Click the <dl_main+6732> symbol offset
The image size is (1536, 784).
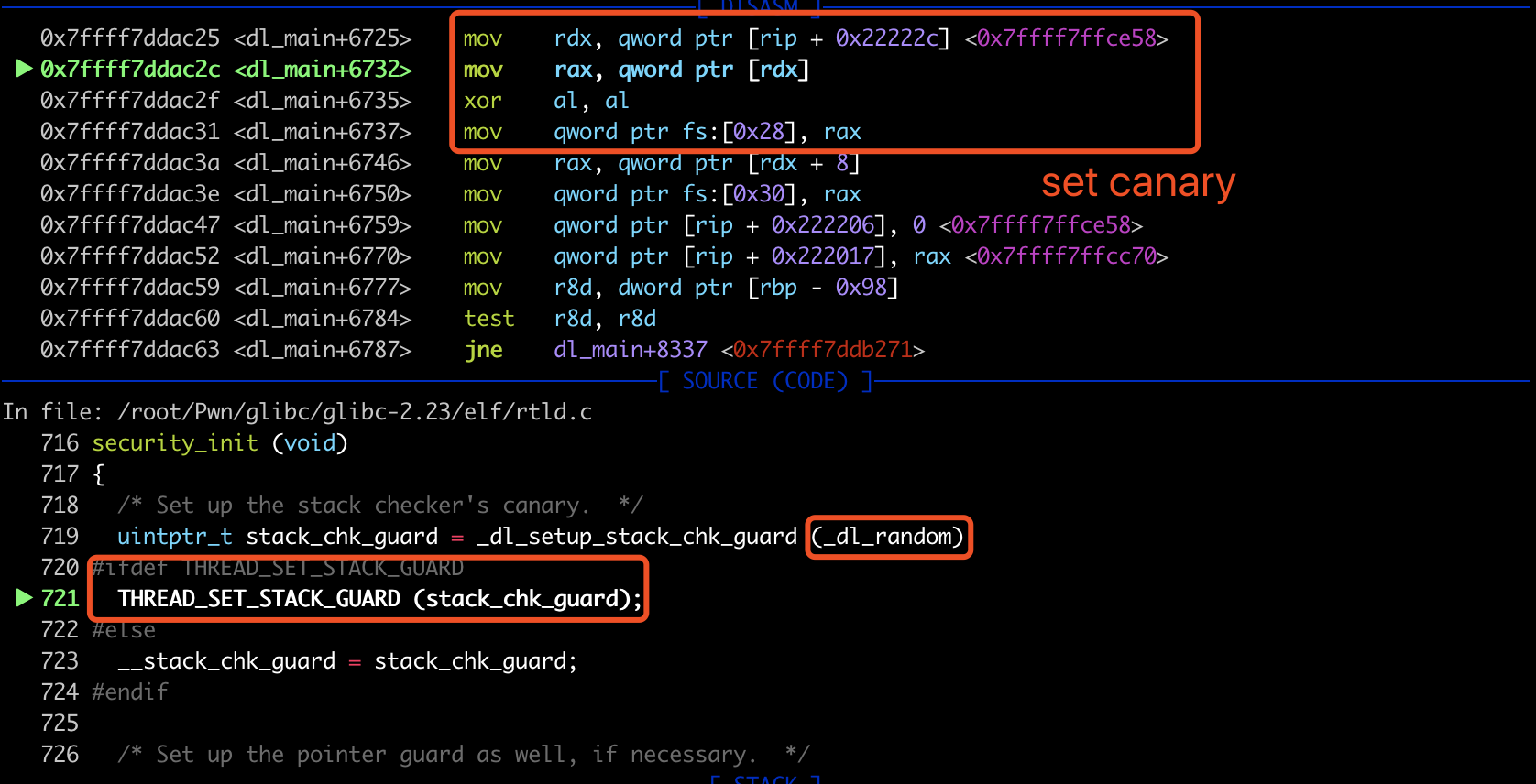(323, 70)
